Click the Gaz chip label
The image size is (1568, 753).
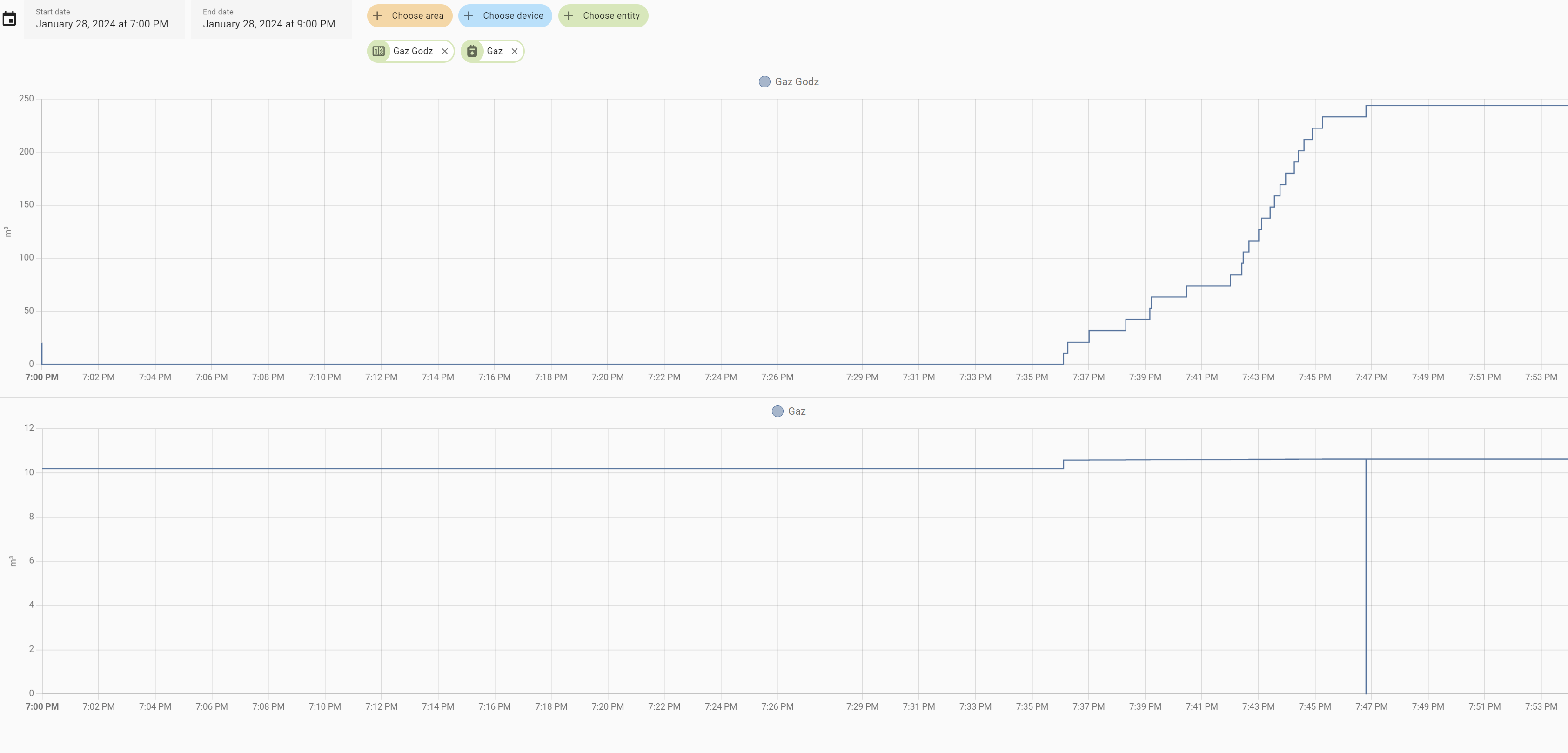(x=494, y=51)
